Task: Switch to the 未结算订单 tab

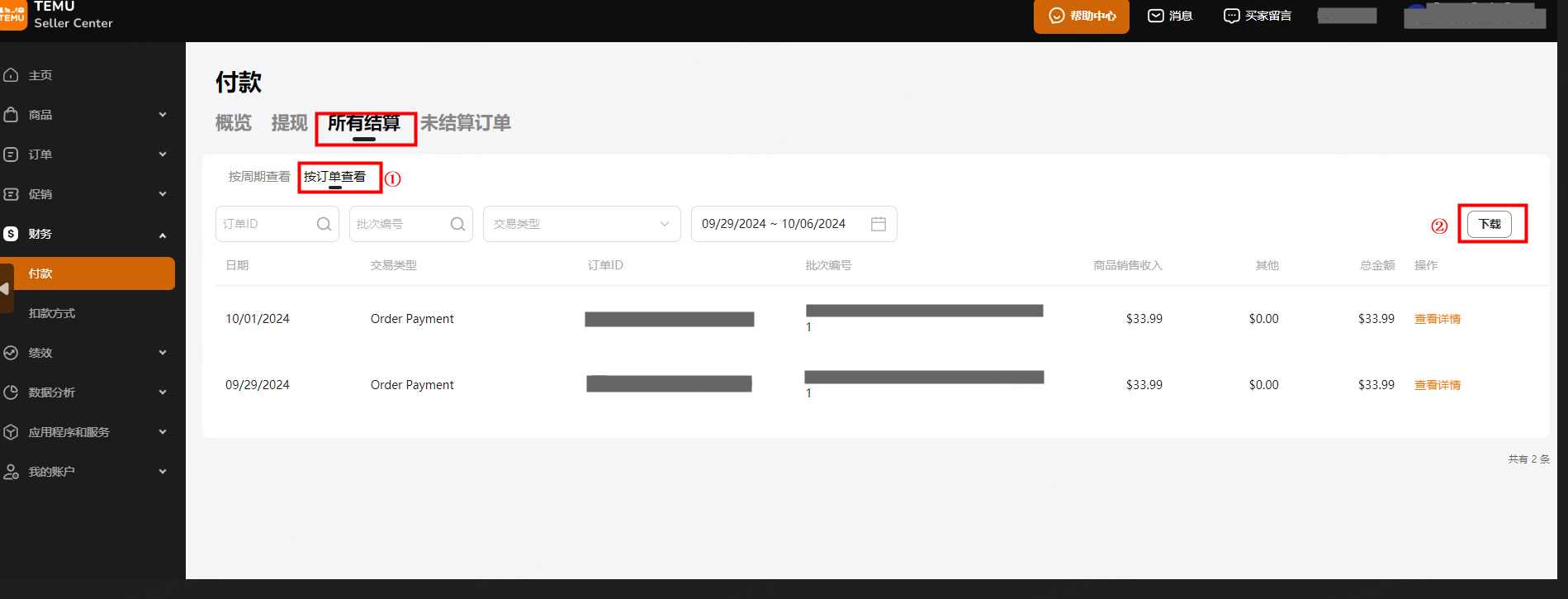Action: tap(466, 123)
